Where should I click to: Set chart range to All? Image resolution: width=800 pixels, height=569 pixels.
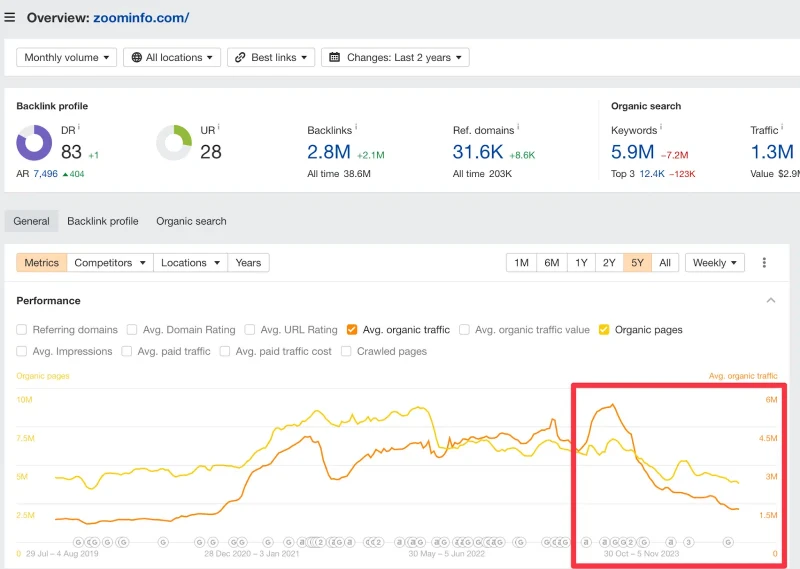point(665,263)
